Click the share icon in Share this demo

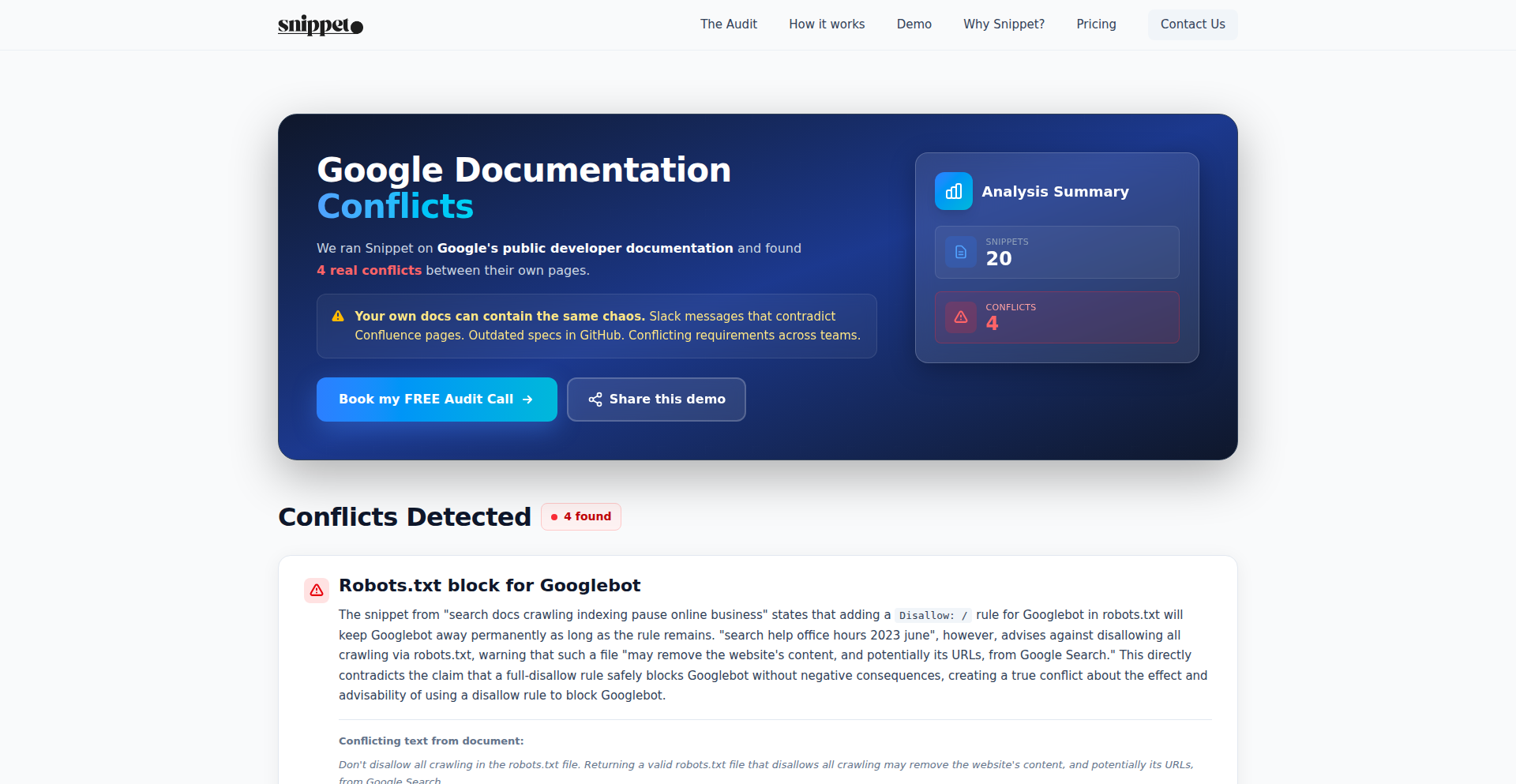[595, 400]
